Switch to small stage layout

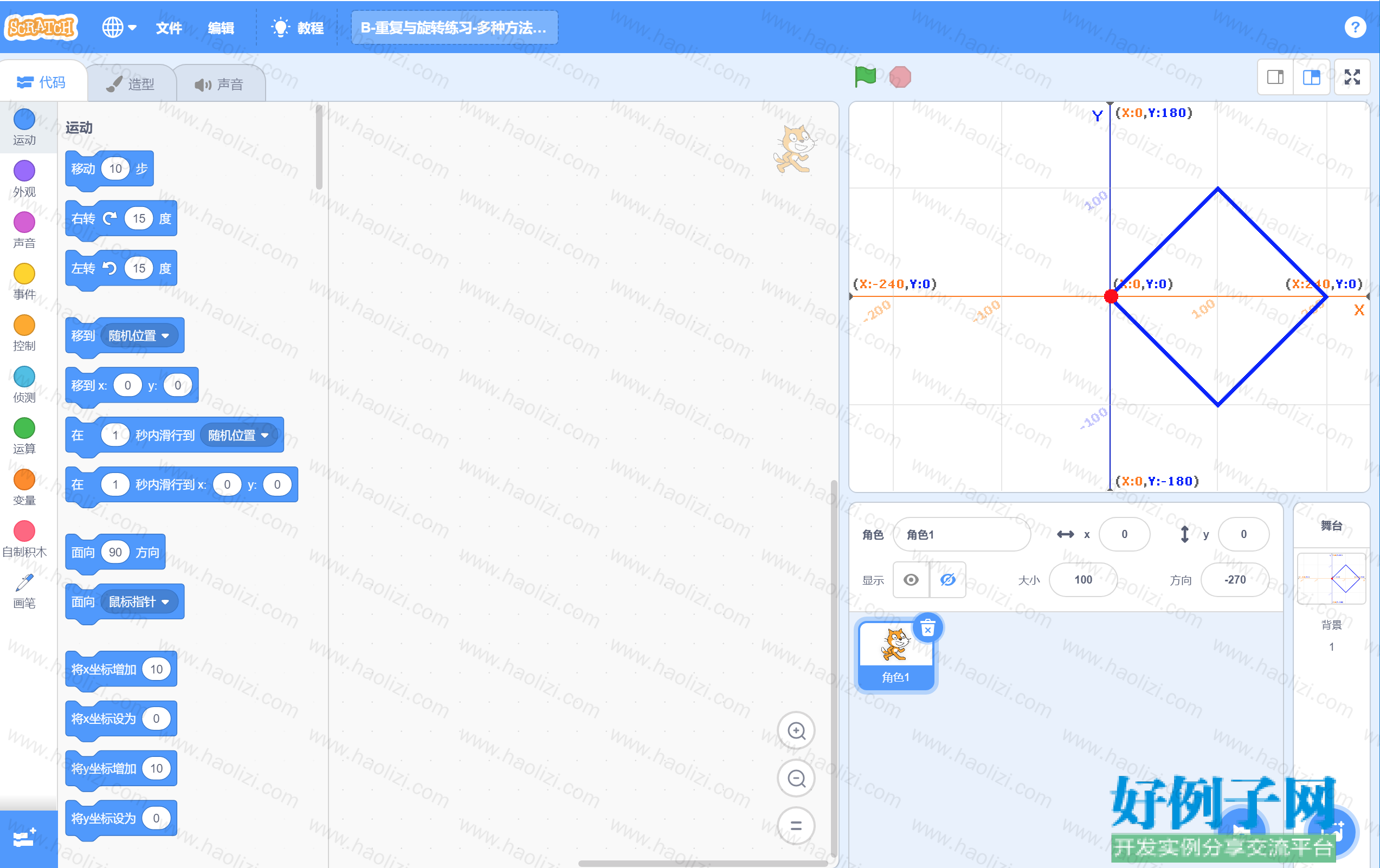coord(1275,77)
